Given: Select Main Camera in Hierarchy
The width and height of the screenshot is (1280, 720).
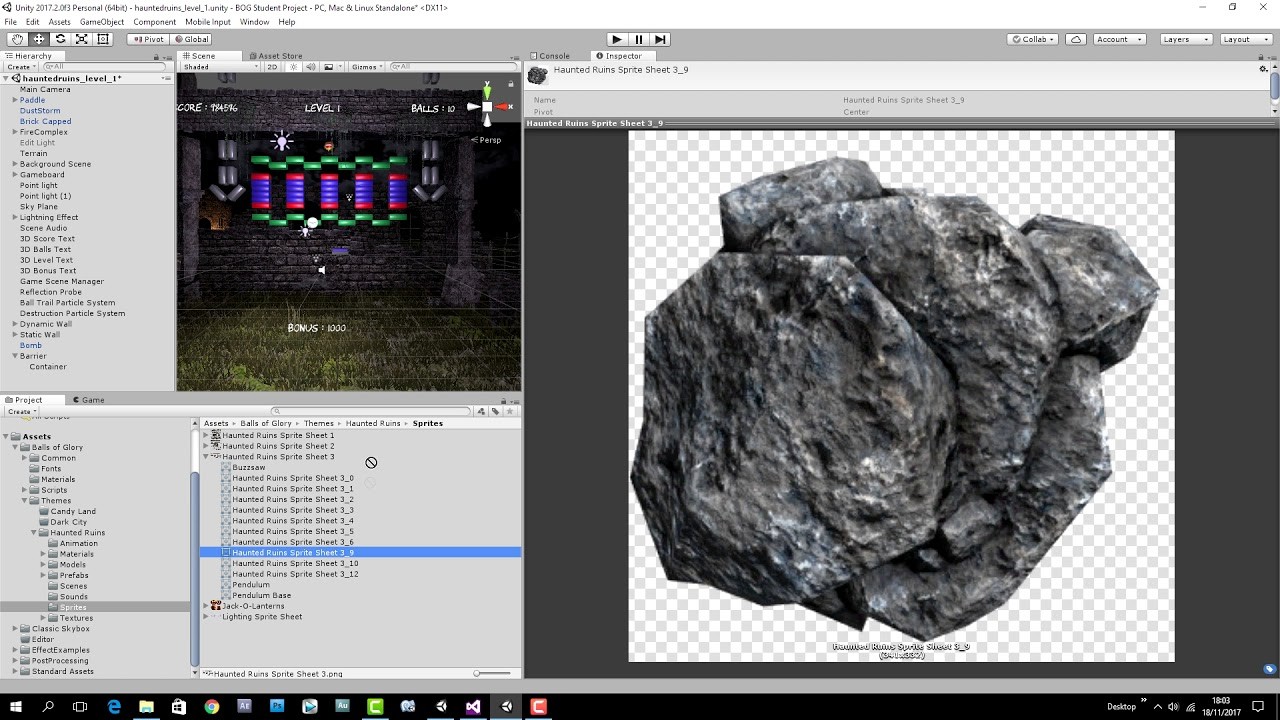Looking at the screenshot, I should (45, 89).
